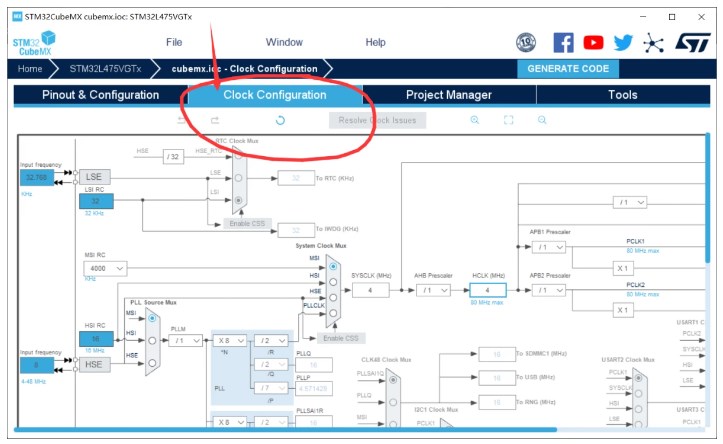The image size is (723, 444).
Task: Select HSE in the PLL Source Mux
Action: pyautogui.click(x=152, y=363)
